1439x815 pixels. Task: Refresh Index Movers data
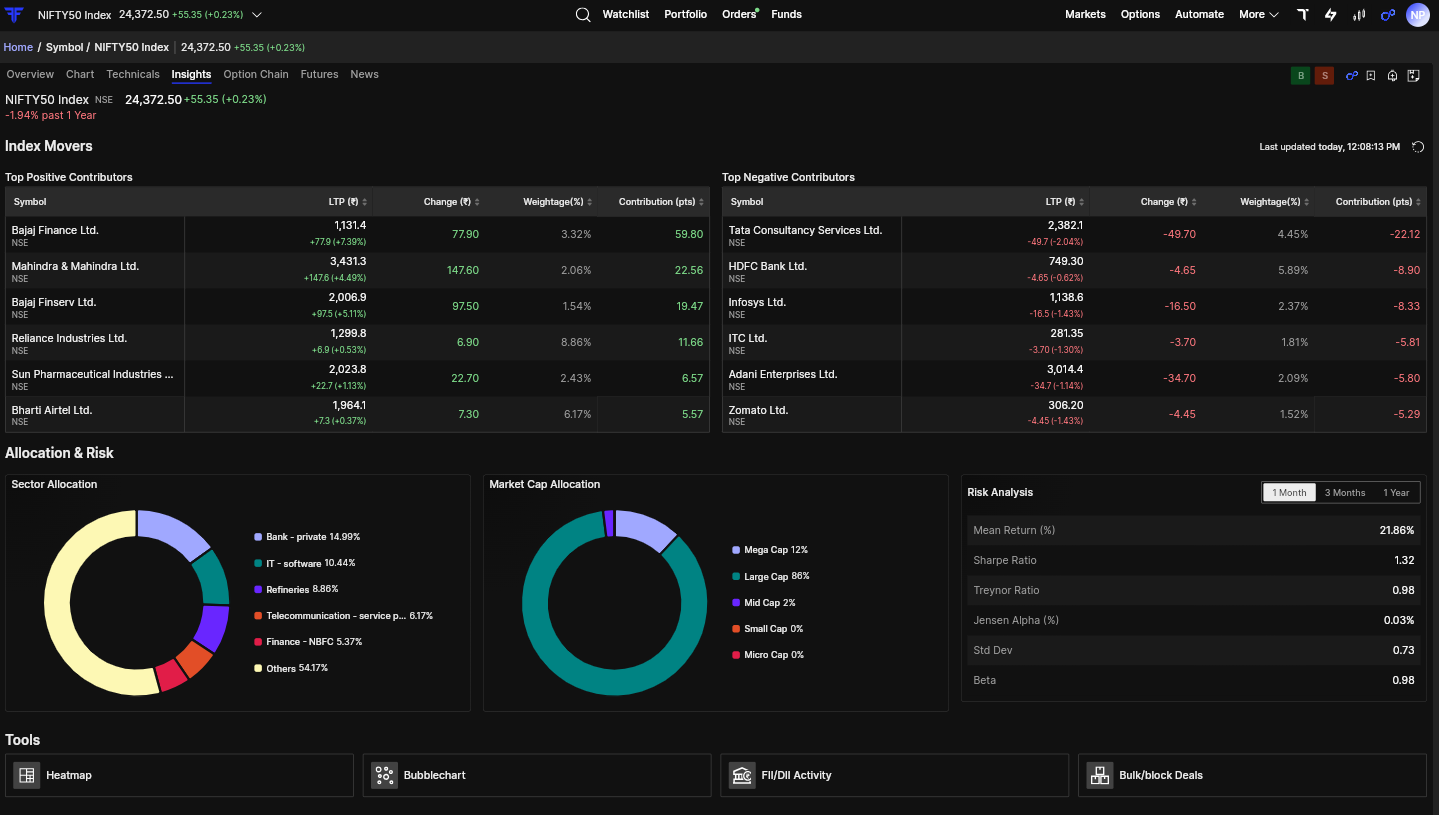tap(1418, 147)
